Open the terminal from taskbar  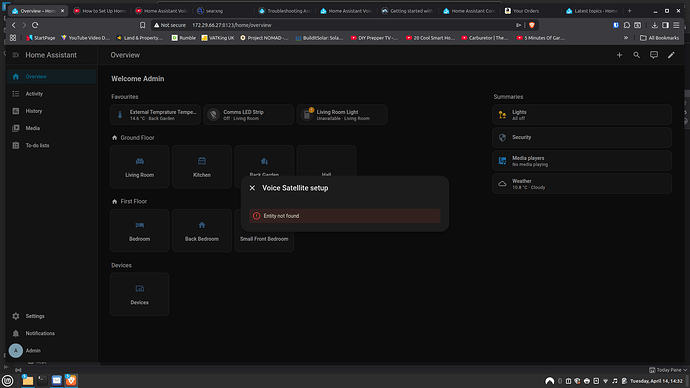point(42,381)
